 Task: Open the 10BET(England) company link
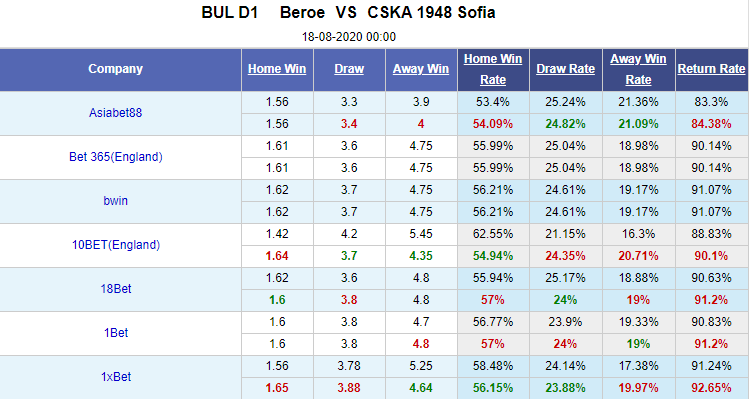point(115,245)
